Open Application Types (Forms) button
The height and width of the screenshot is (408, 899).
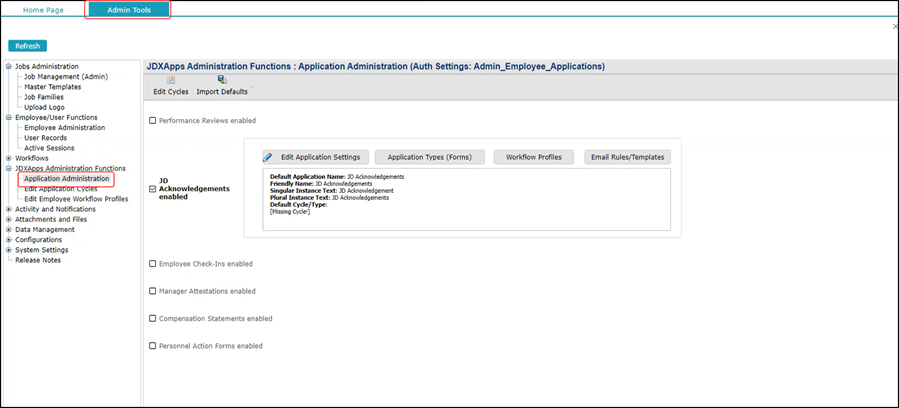point(429,157)
